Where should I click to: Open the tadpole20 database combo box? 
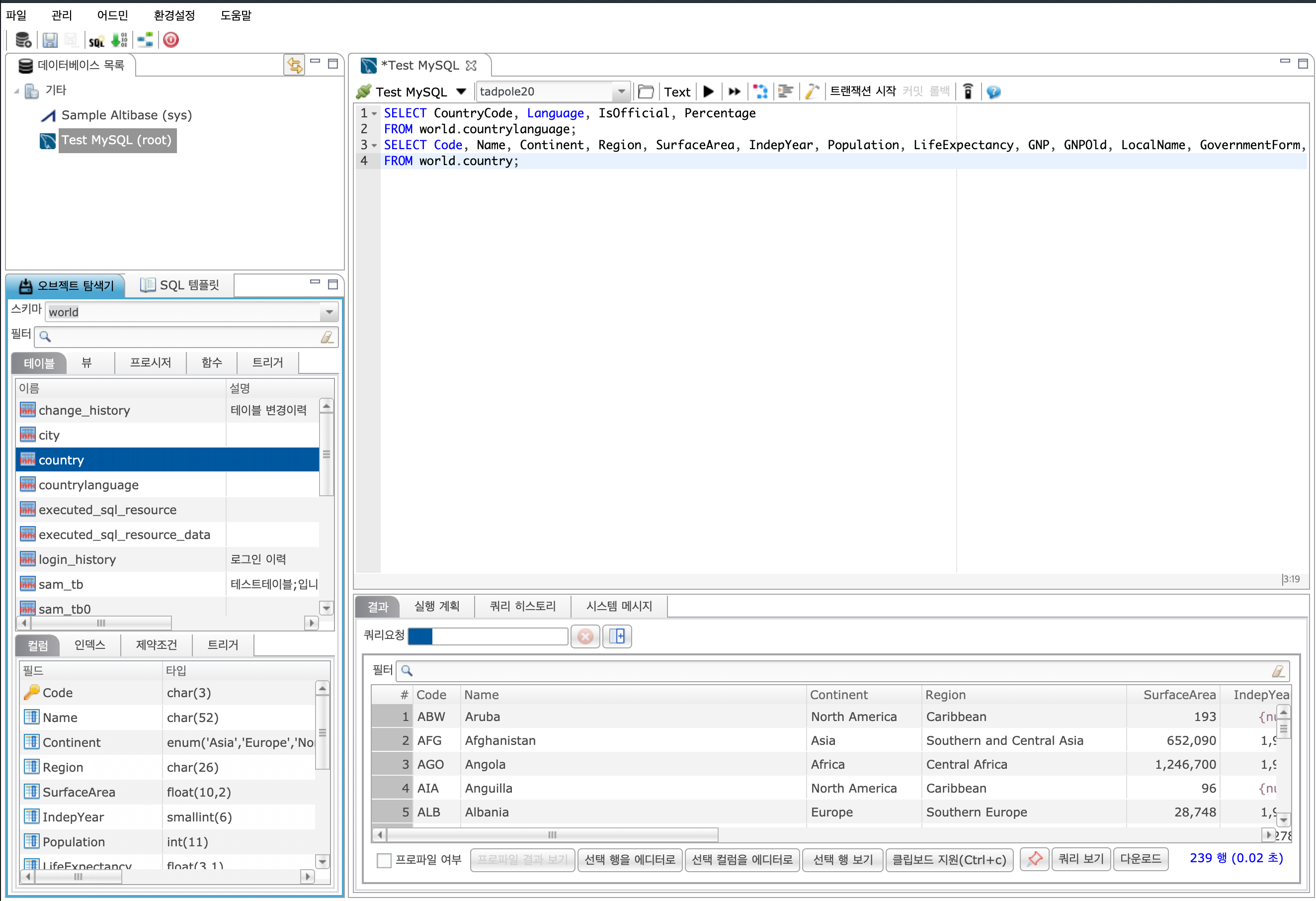tap(553, 91)
